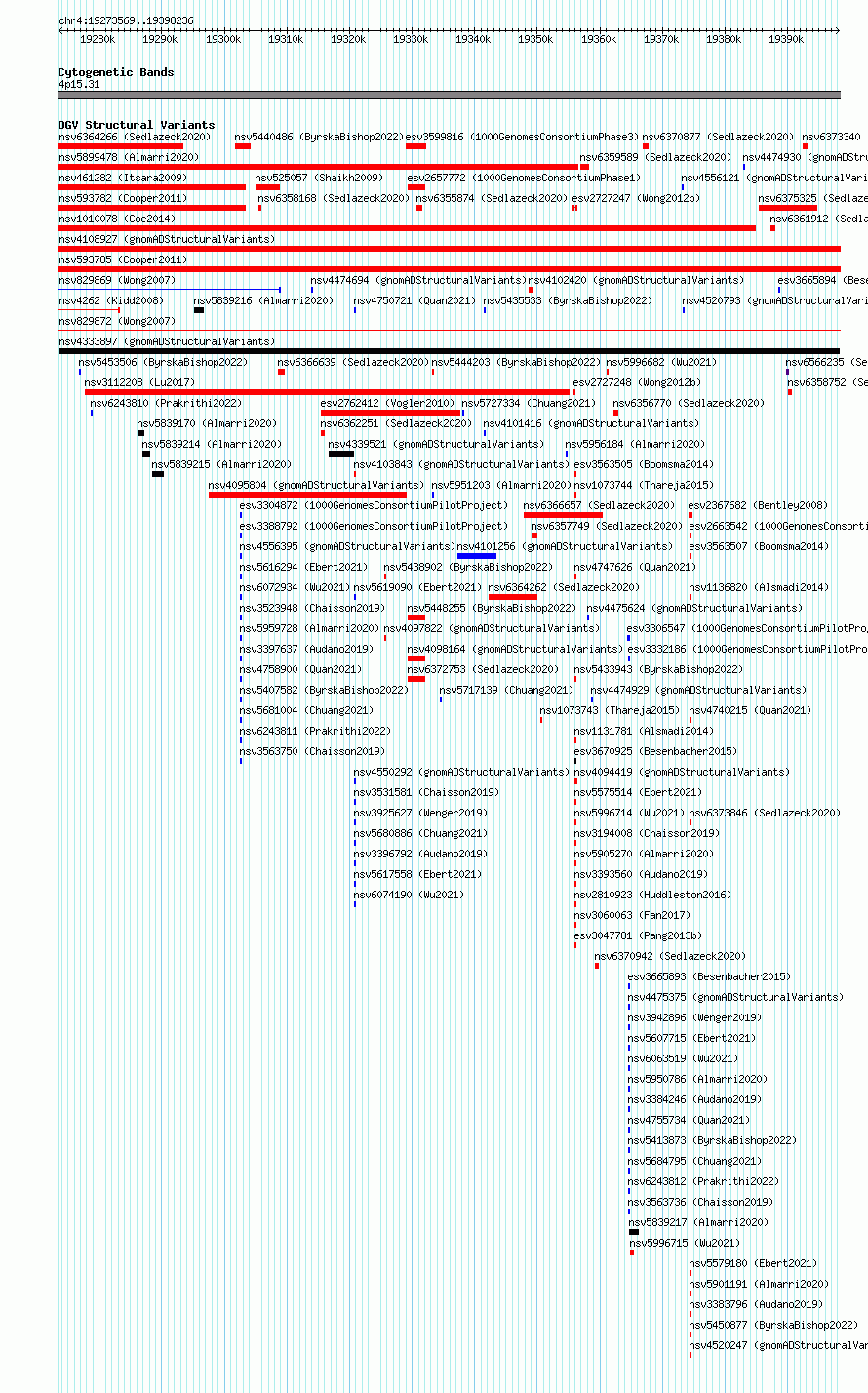Click the 19300k ruler label
868x1393 pixels.
point(223,39)
